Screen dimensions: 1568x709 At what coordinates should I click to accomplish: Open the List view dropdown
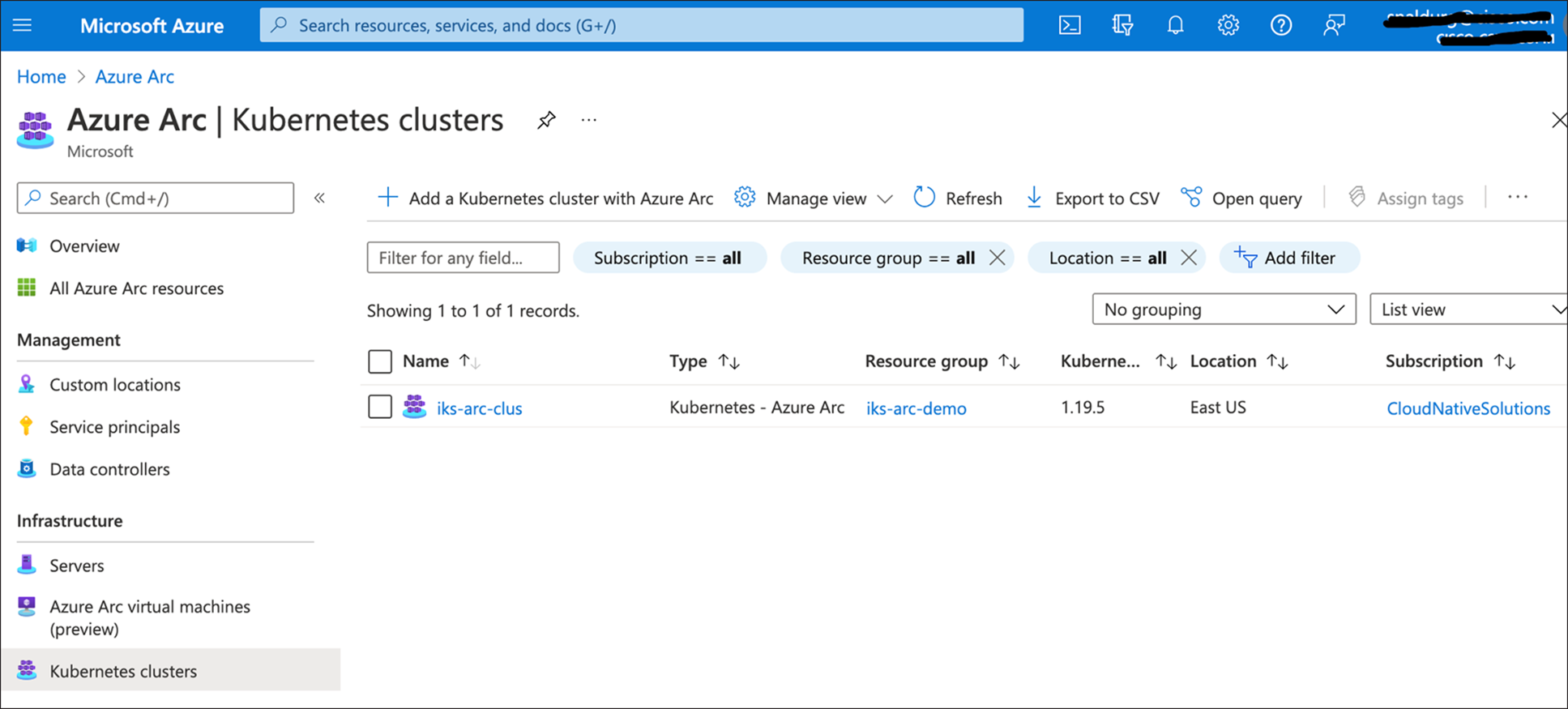[x=1468, y=310]
